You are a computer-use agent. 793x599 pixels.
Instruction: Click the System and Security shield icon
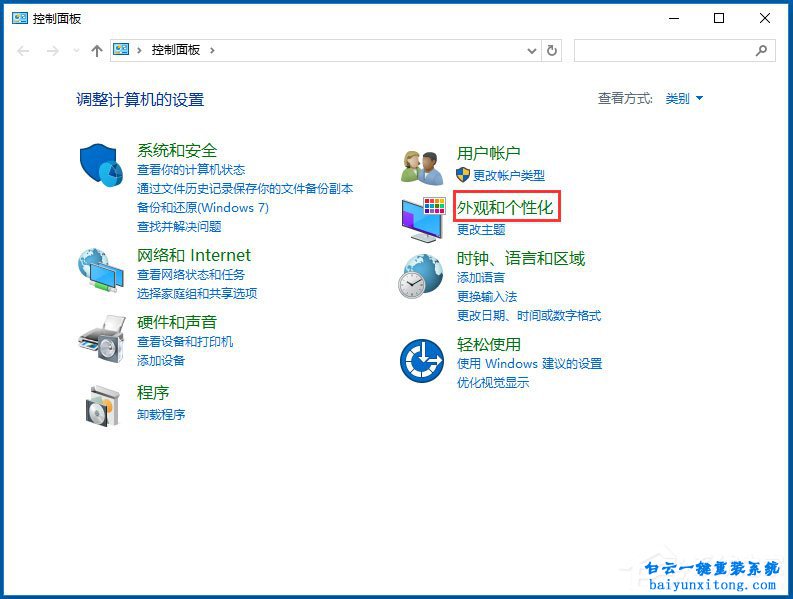click(x=101, y=165)
